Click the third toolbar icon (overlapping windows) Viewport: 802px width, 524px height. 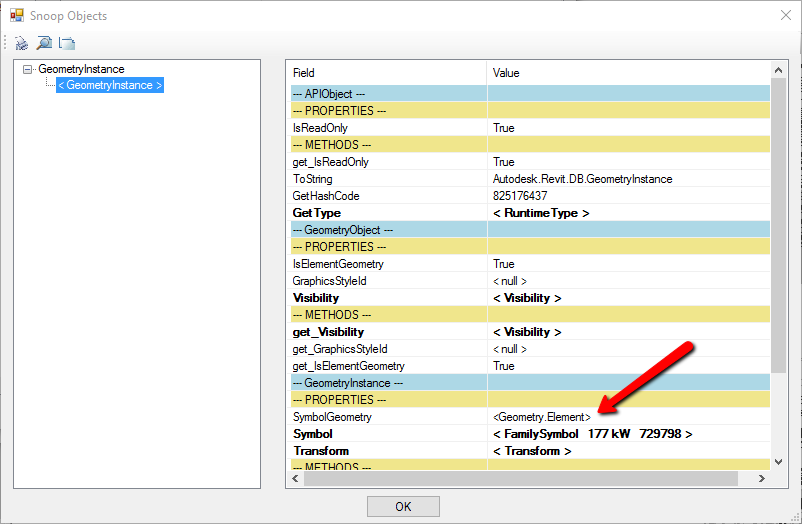[x=67, y=43]
